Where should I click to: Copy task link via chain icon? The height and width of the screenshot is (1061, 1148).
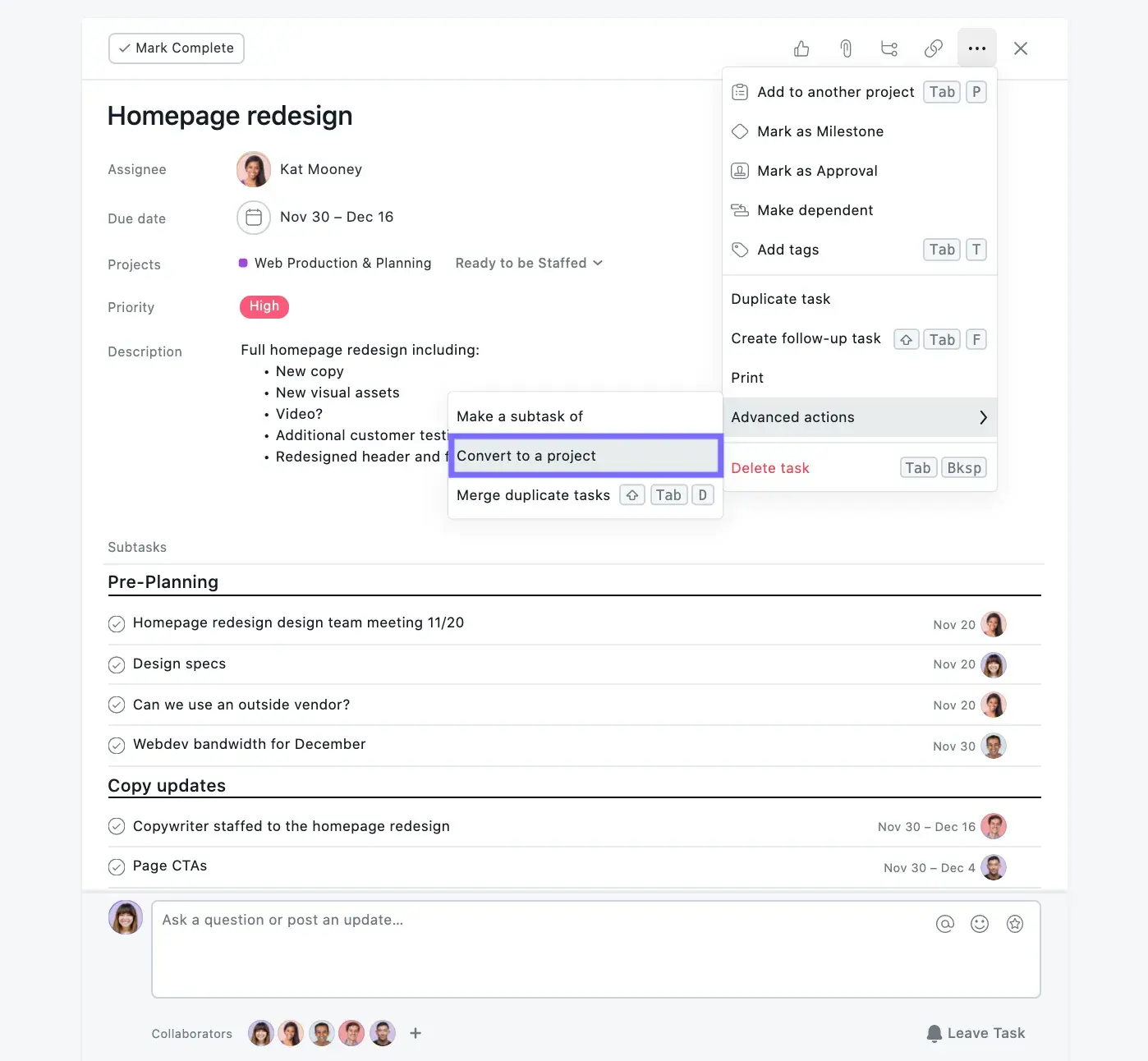click(x=933, y=49)
